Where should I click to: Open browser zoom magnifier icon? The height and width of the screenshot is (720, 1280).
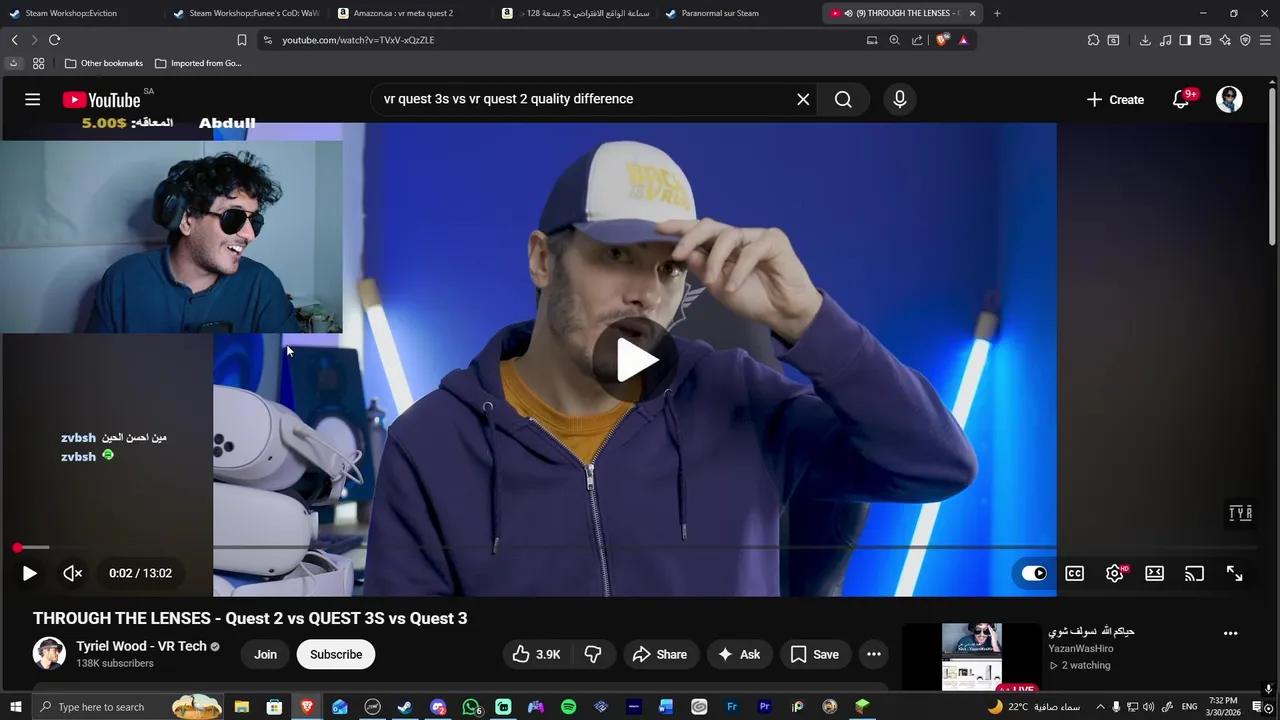[x=894, y=40]
